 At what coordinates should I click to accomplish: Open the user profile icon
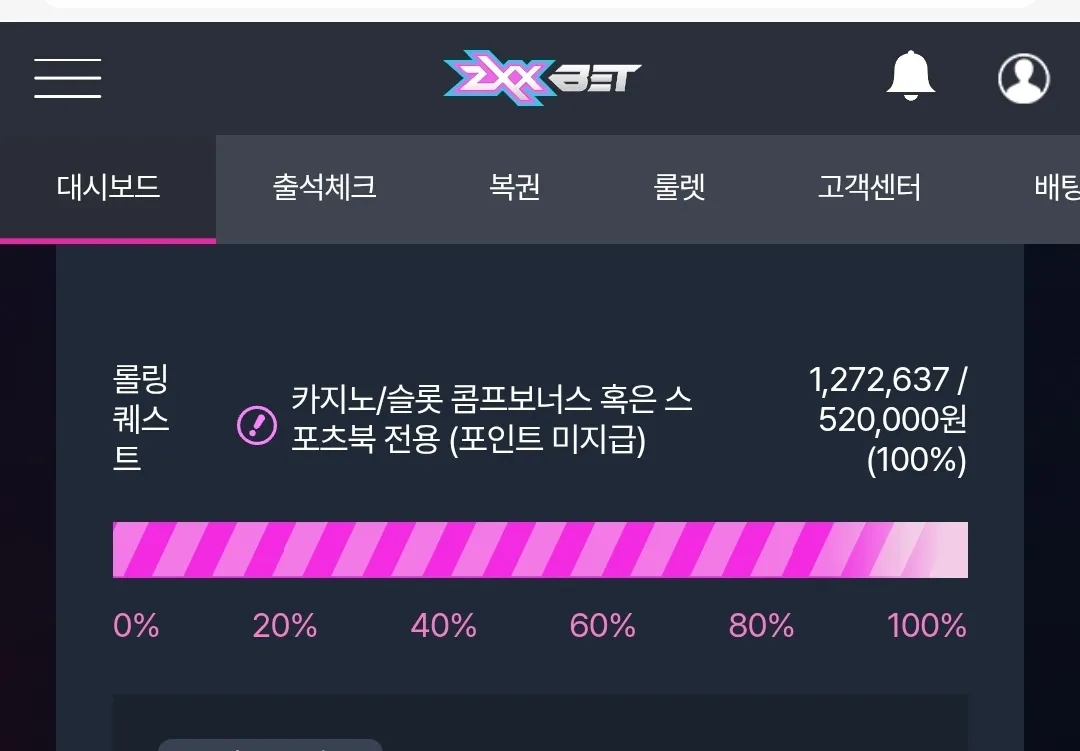(x=1024, y=78)
